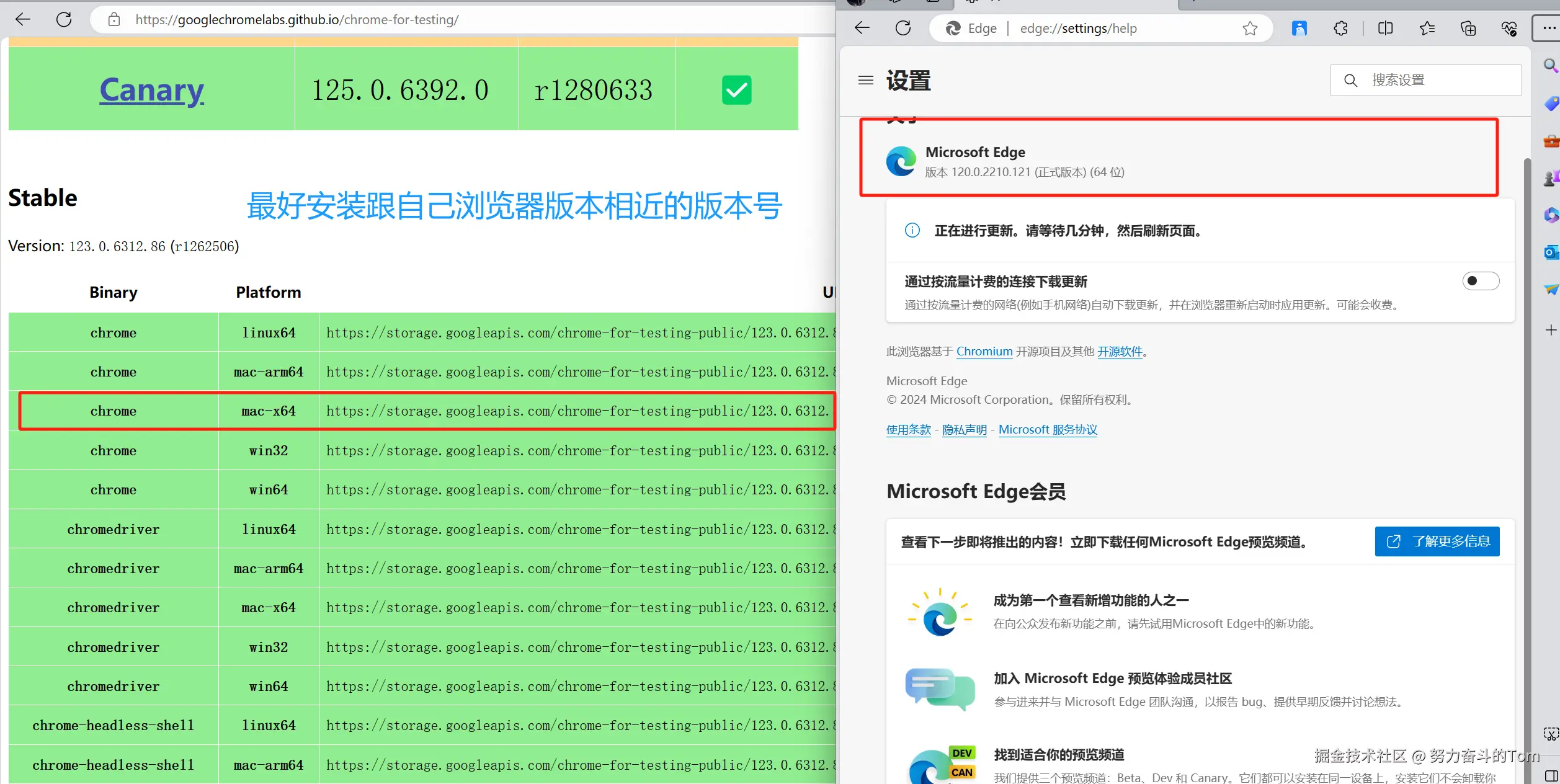1560x784 pixels.
Task: Open the Chromium link in Edge about page
Action: 984,352
